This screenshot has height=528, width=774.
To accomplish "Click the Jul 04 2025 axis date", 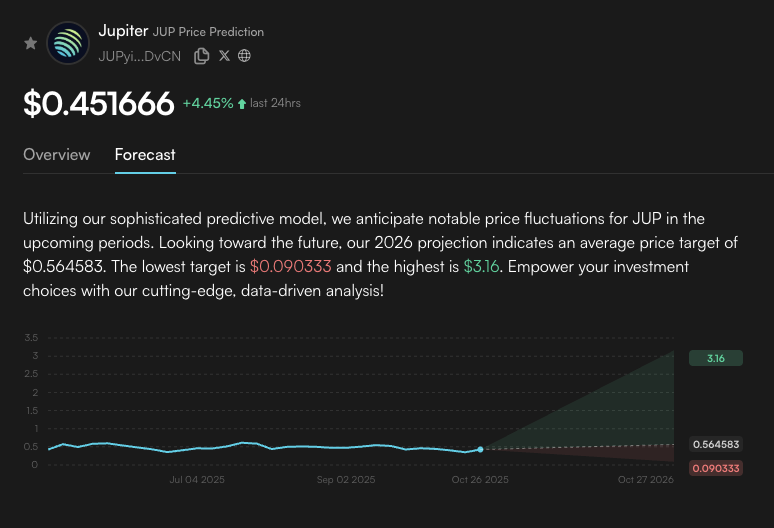I will coord(196,480).
